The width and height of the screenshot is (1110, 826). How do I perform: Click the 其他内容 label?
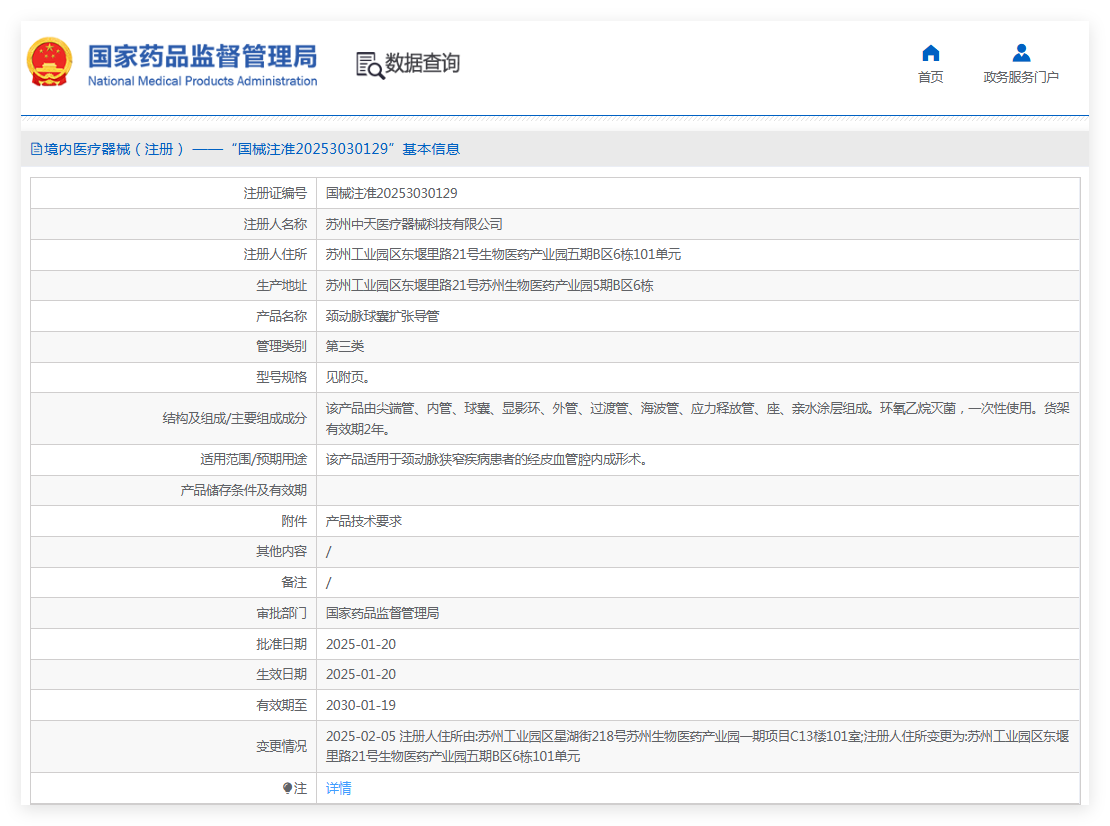282,551
